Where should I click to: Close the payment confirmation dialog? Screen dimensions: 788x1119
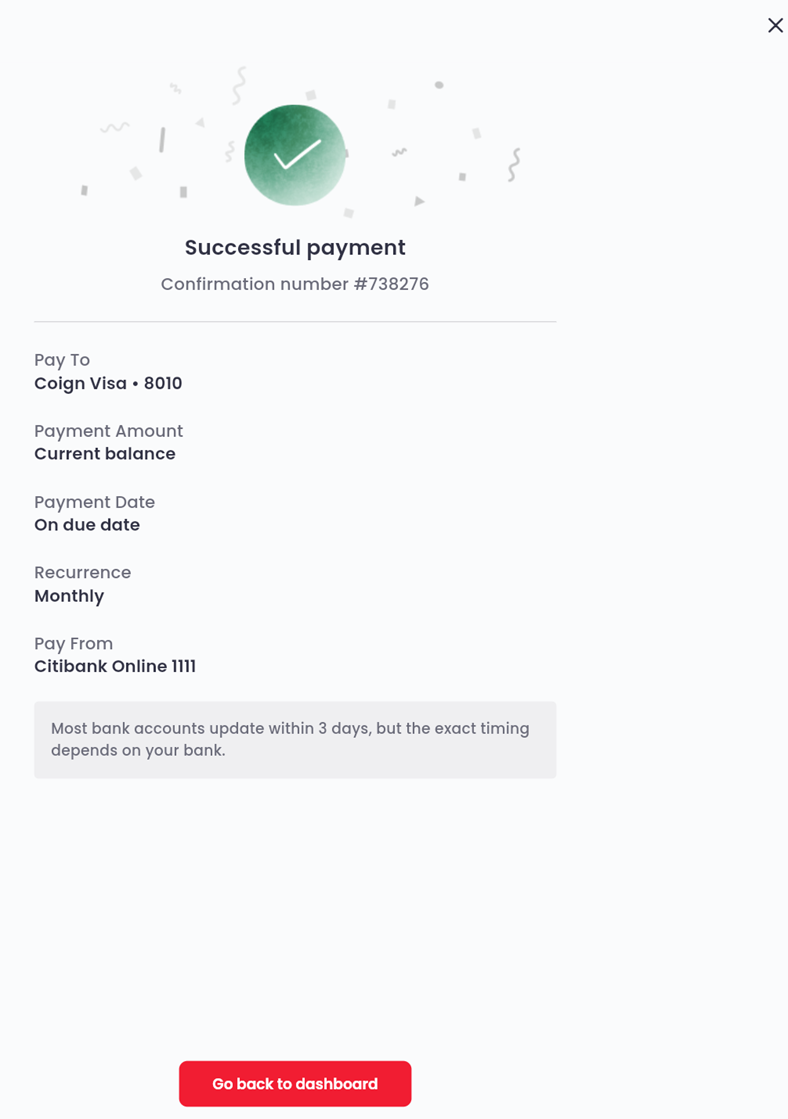click(775, 25)
